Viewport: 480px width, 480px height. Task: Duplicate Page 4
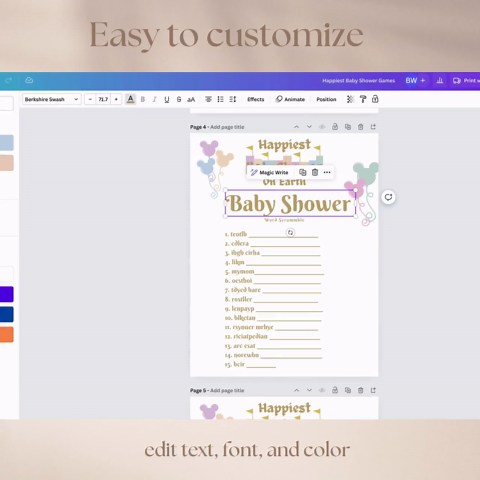348,127
